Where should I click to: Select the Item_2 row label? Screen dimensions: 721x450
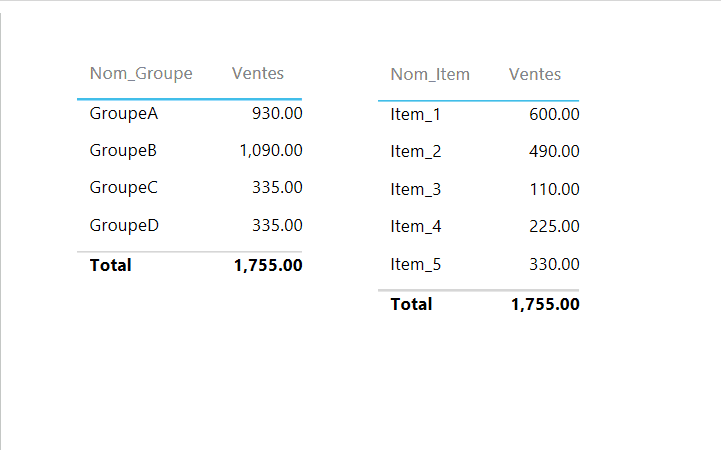point(416,152)
